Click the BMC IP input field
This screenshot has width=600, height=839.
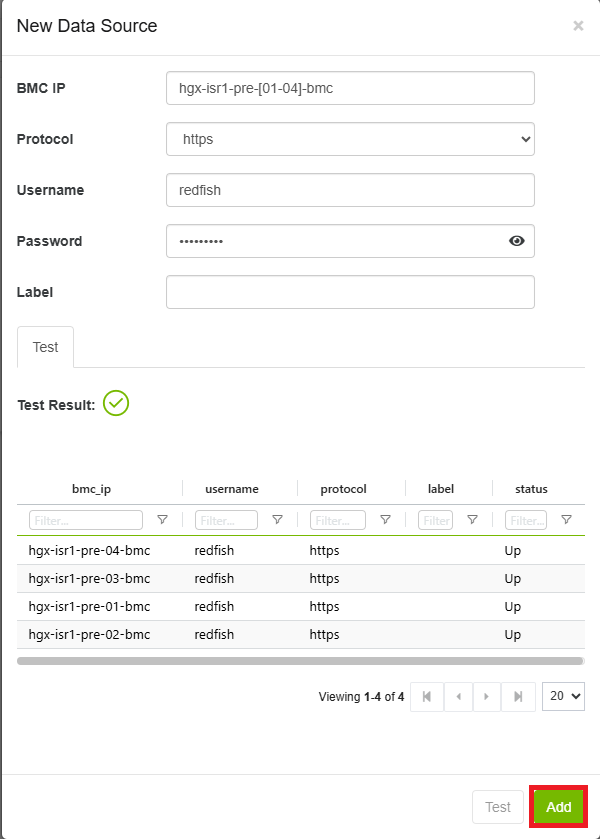(350, 88)
